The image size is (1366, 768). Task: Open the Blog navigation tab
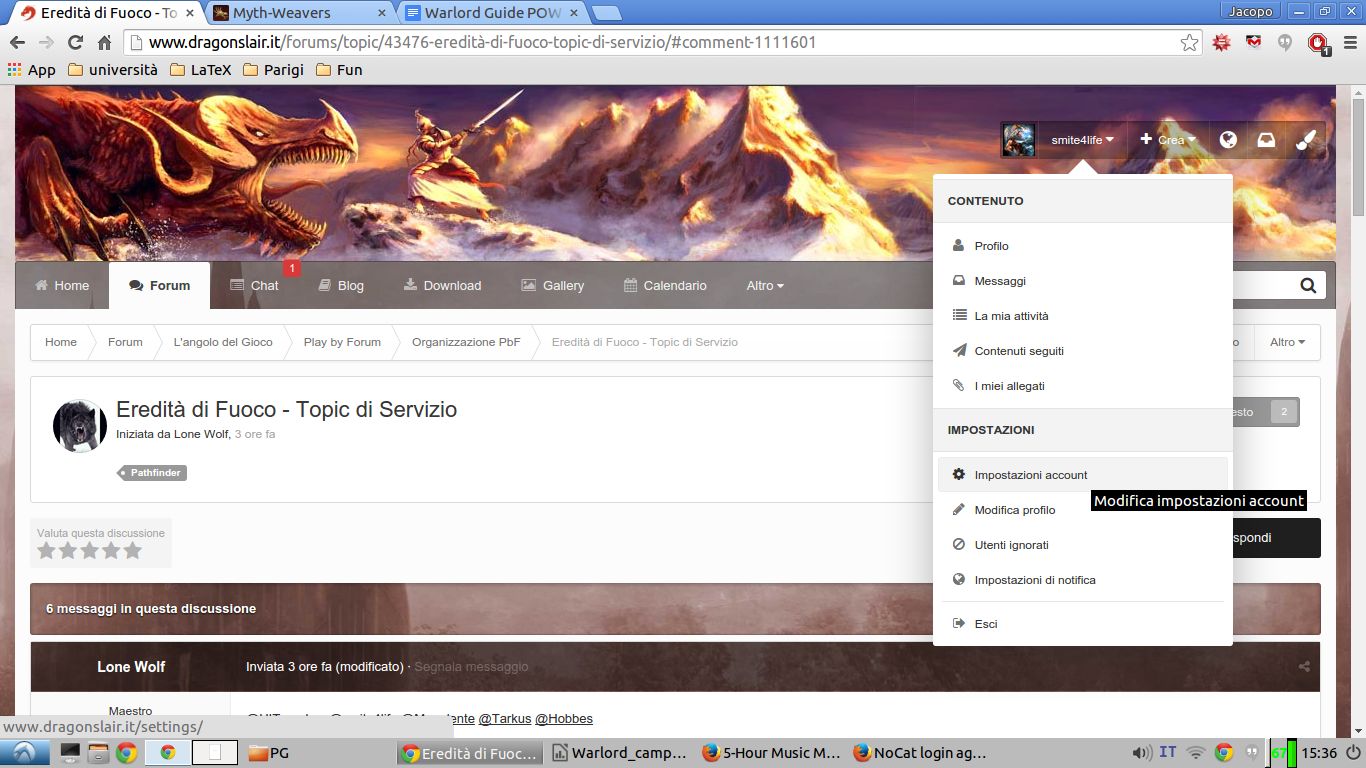(341, 286)
